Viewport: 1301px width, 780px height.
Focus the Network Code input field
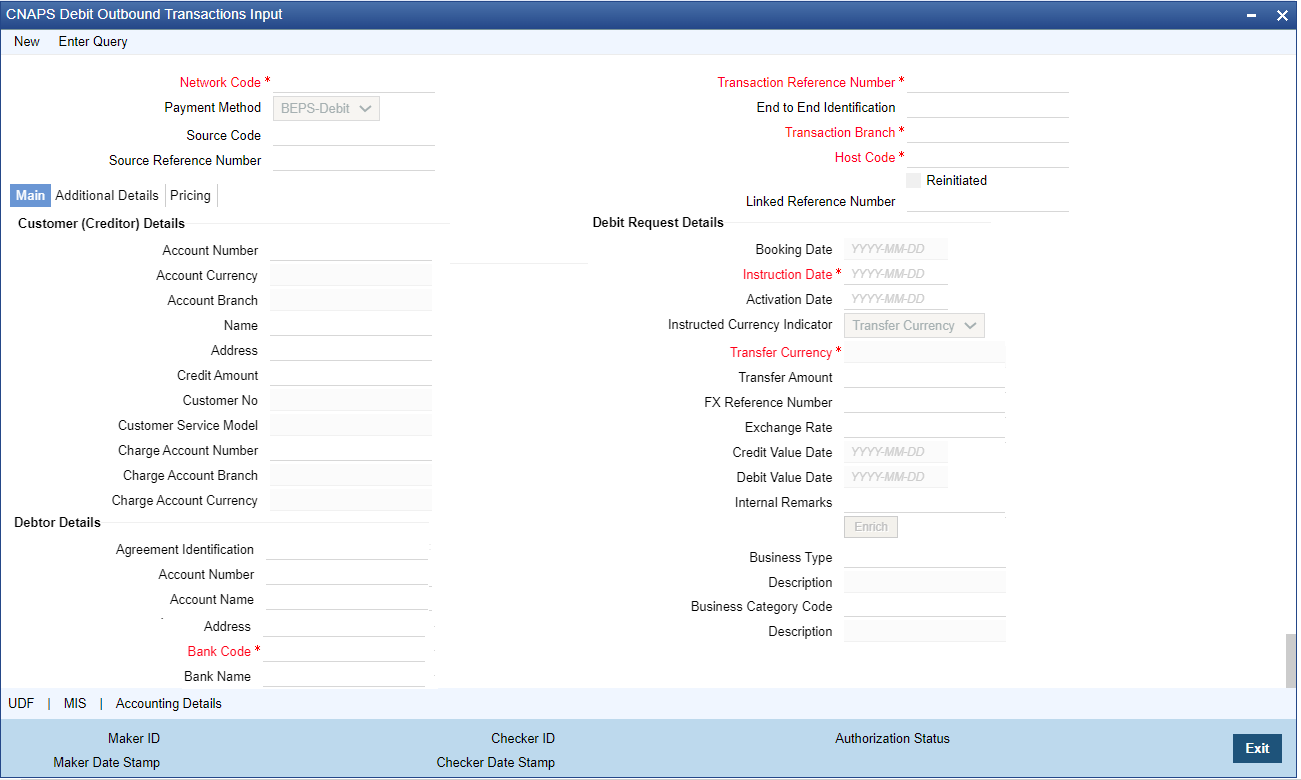tap(354, 82)
